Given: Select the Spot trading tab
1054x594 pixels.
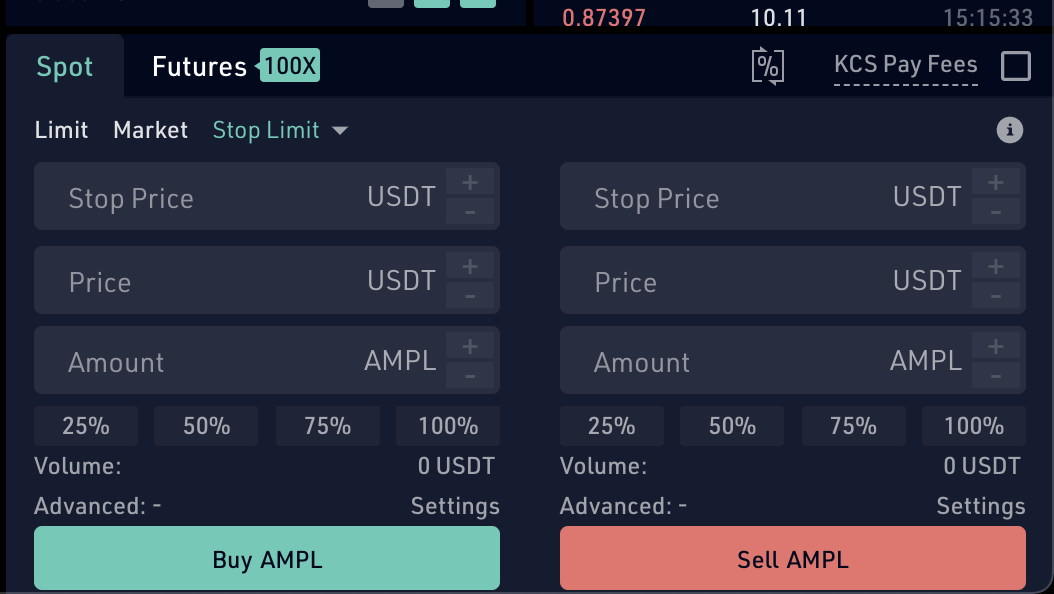Looking at the screenshot, I should 64,66.
